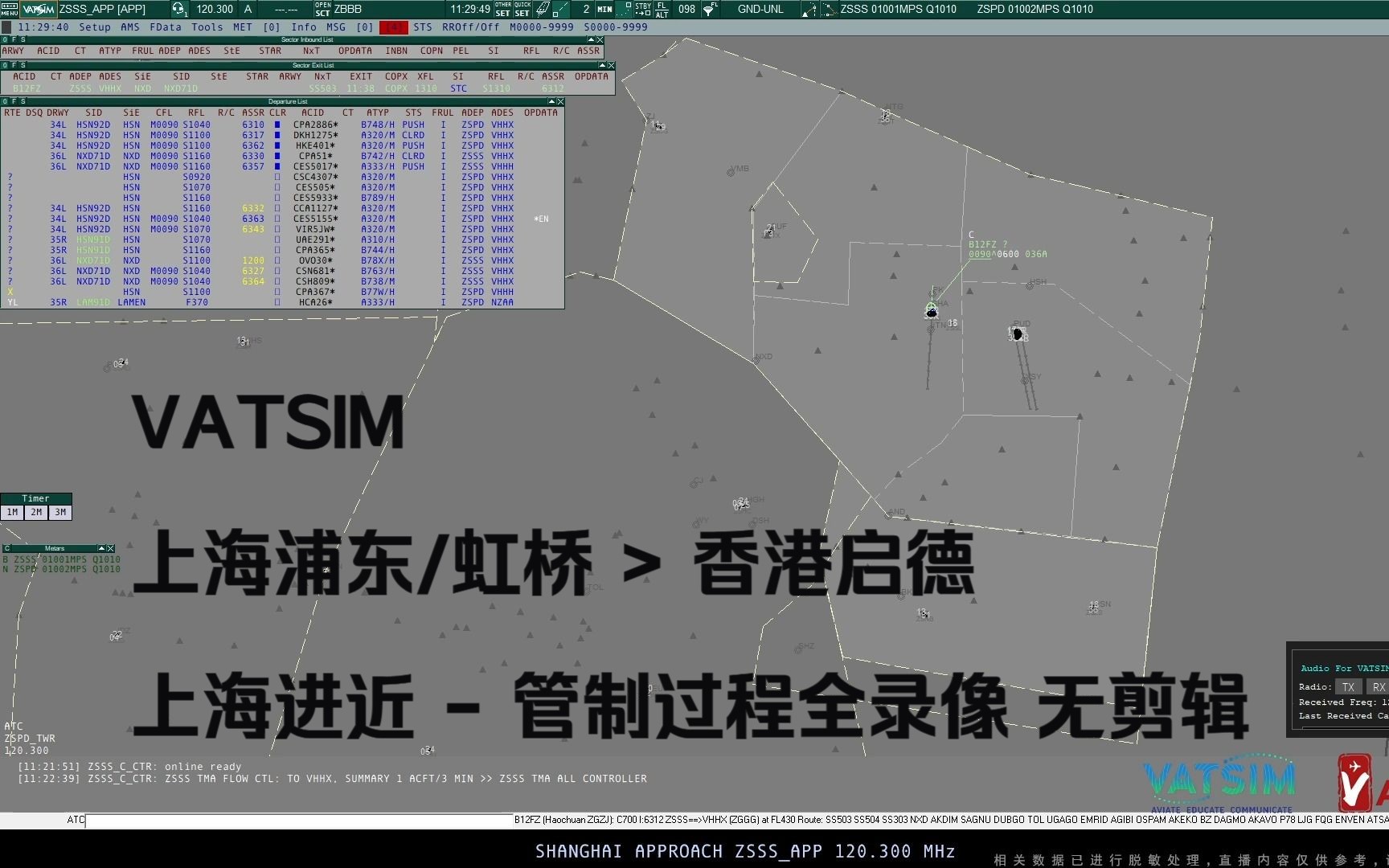Click the 120.300 primary frequency field

point(215,10)
